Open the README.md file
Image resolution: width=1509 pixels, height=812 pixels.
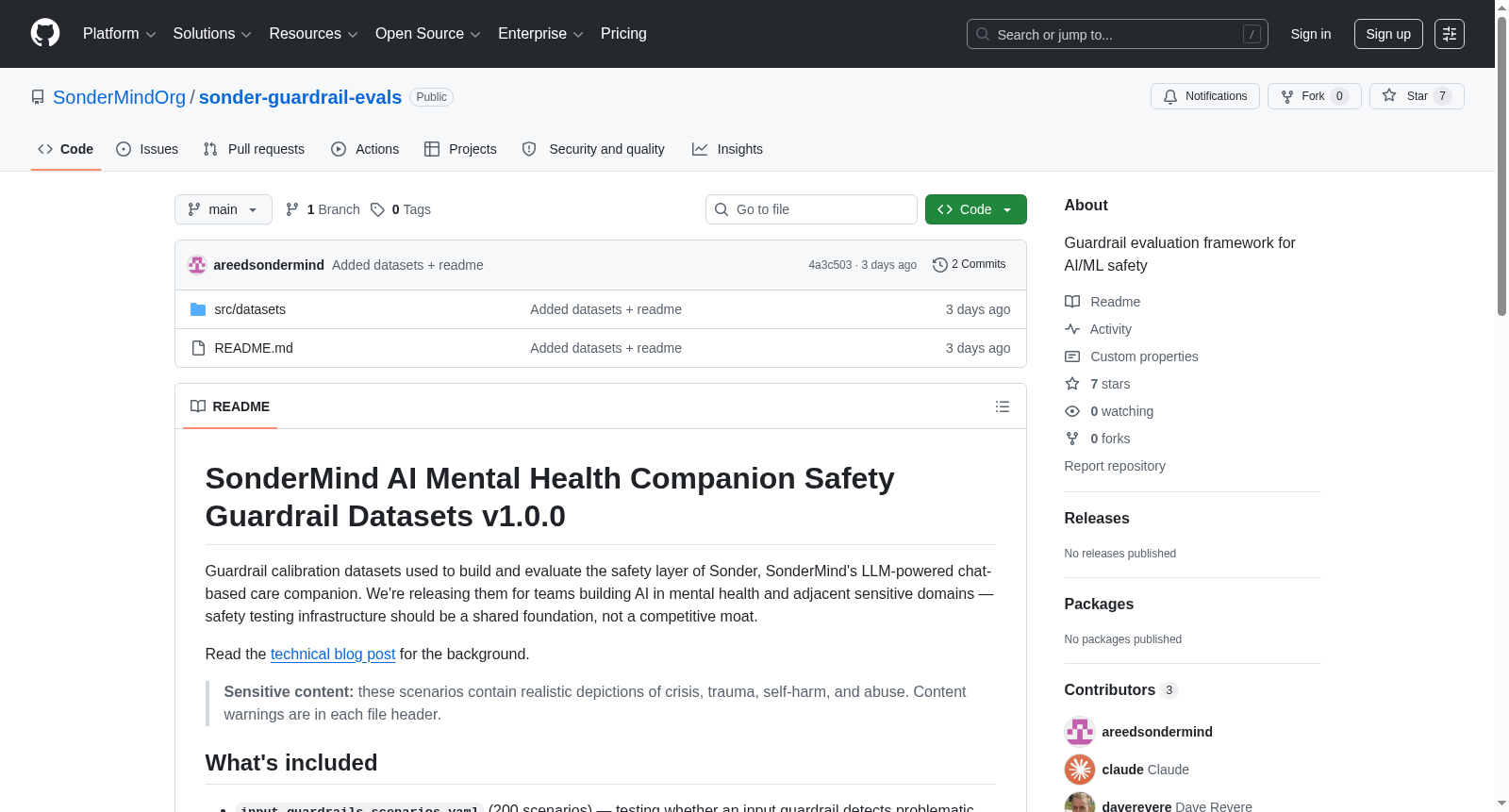click(254, 348)
